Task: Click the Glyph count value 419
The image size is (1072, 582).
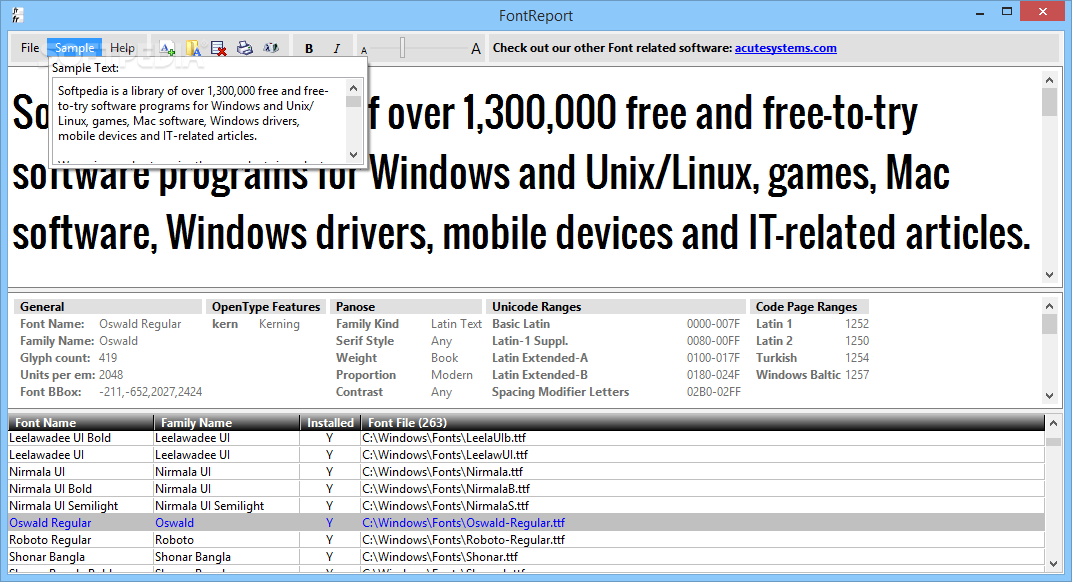Action: click(x=108, y=358)
